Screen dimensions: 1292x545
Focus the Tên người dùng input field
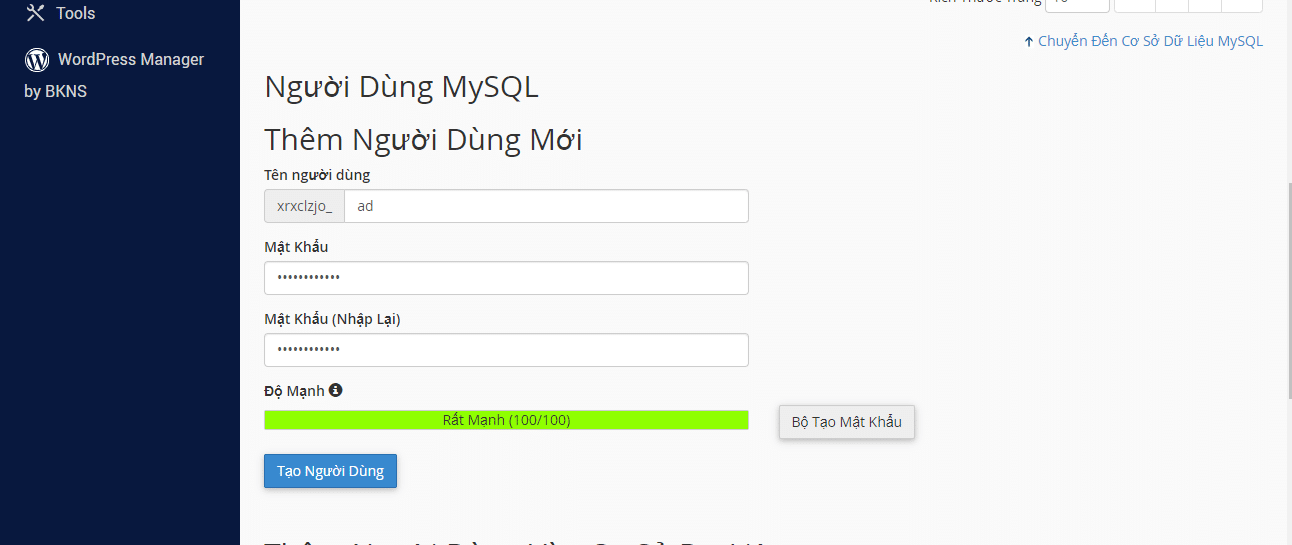point(546,206)
